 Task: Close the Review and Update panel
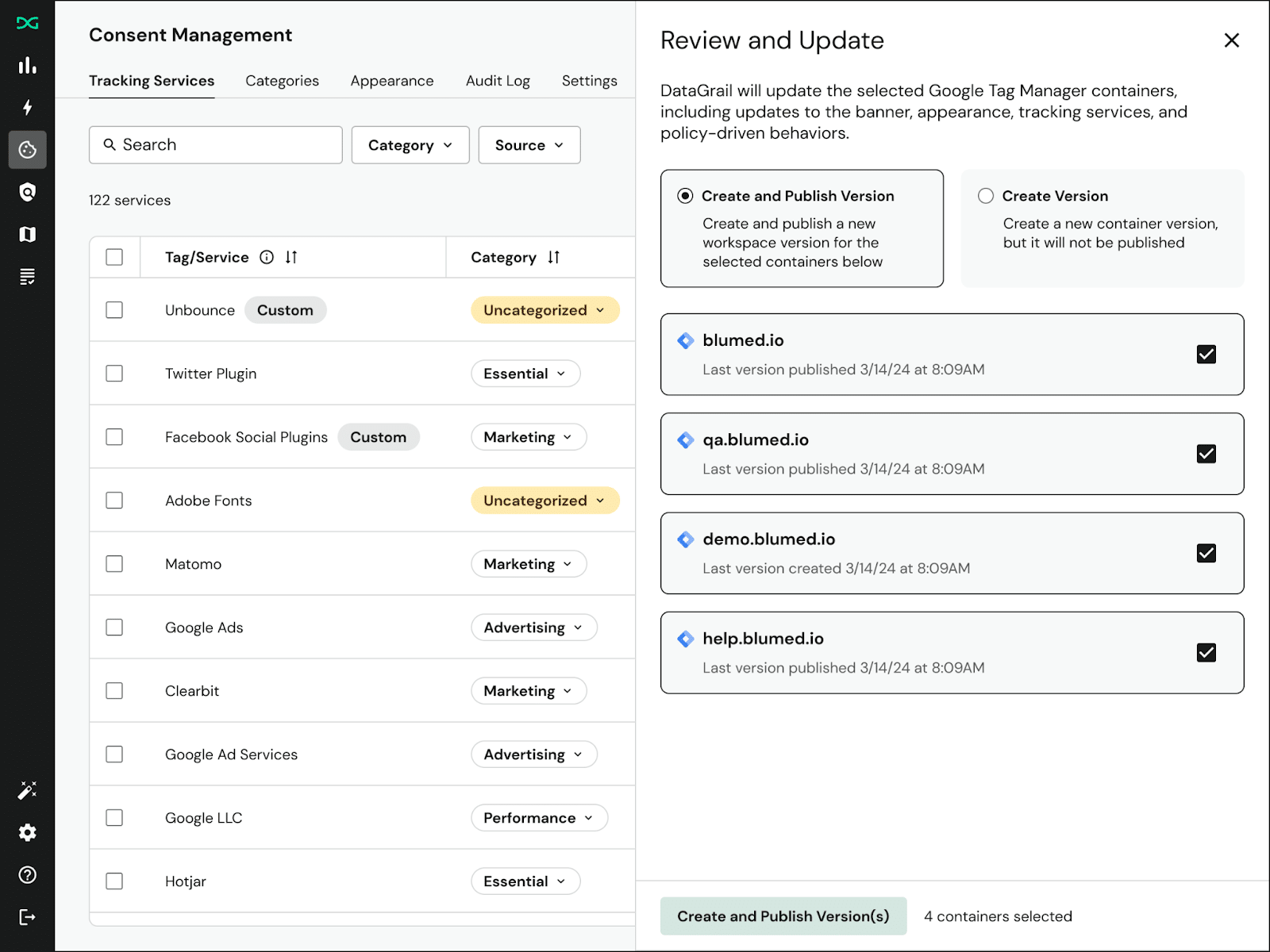pos(1231,40)
